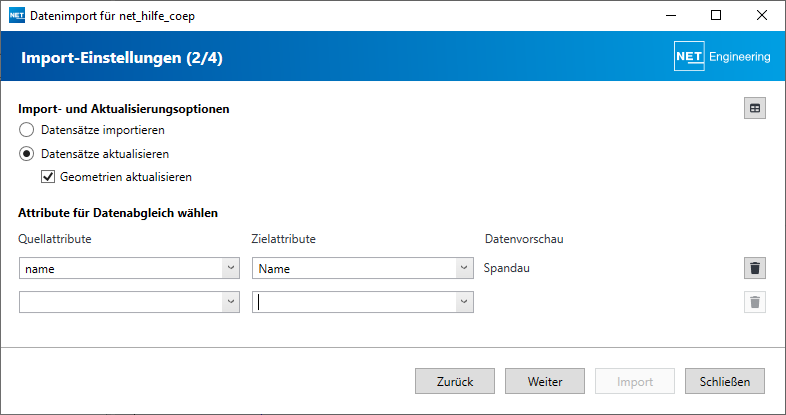The width and height of the screenshot is (786, 415).
Task: Click the Attribute für Datenabgleich wählen heading
Action: click(x=118, y=213)
